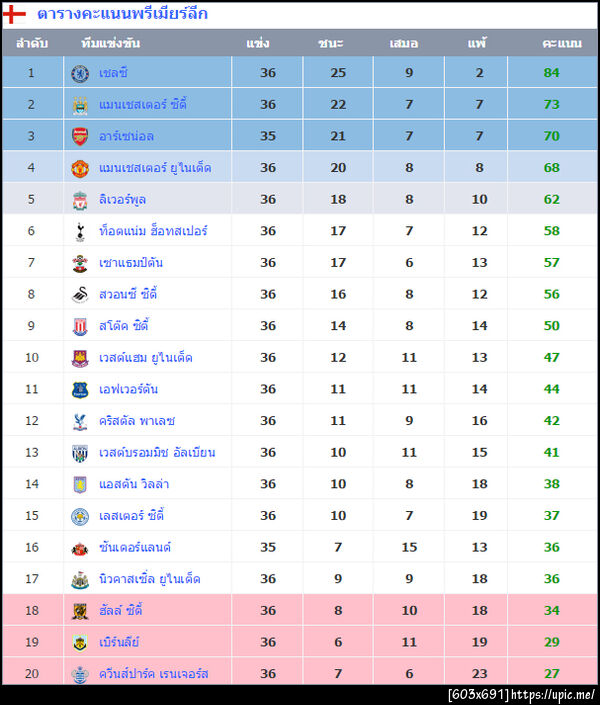This screenshot has height=705, width=600.
Task: Click the Chelsea club crest icon
Action: (80, 72)
